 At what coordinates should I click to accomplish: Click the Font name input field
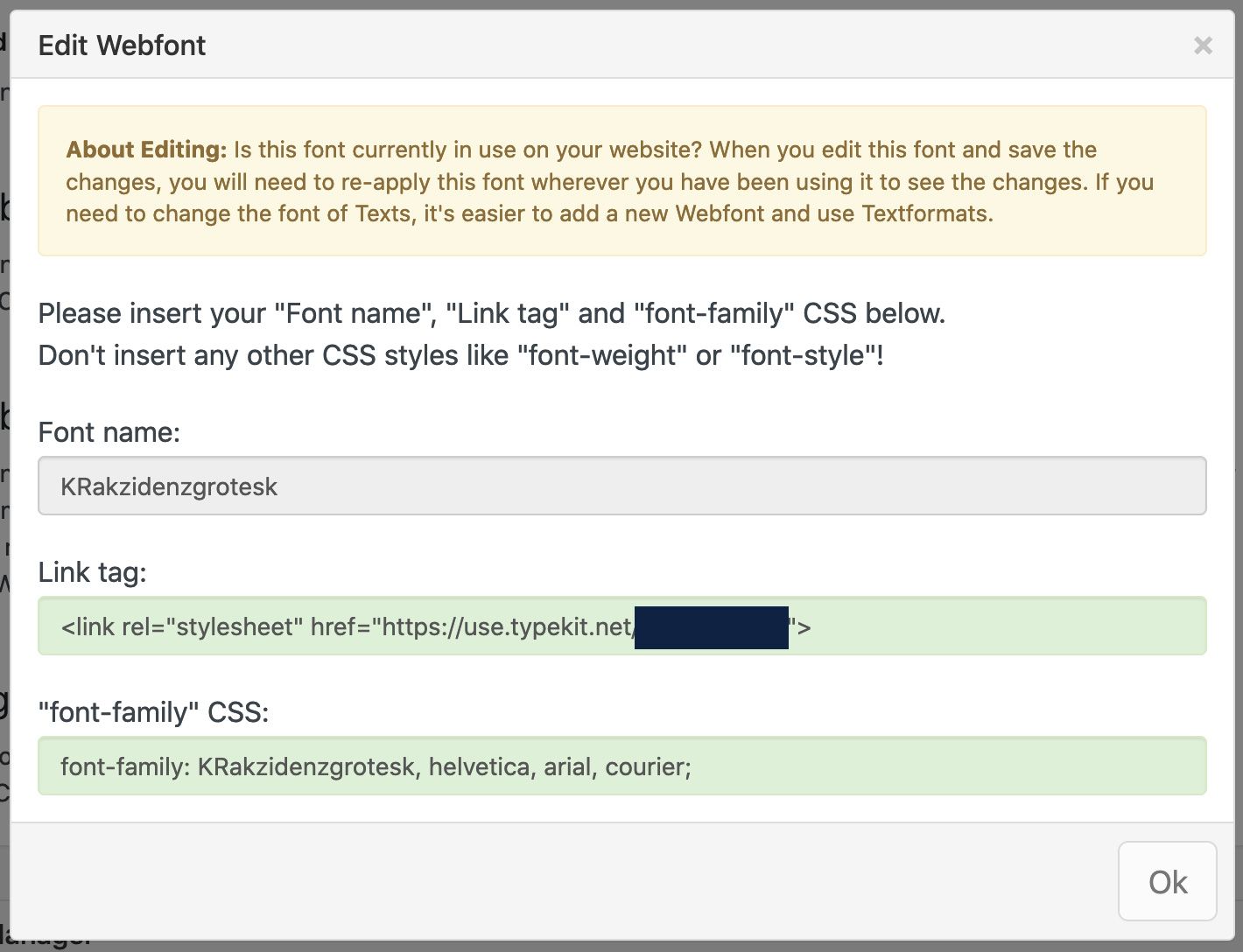click(x=621, y=486)
